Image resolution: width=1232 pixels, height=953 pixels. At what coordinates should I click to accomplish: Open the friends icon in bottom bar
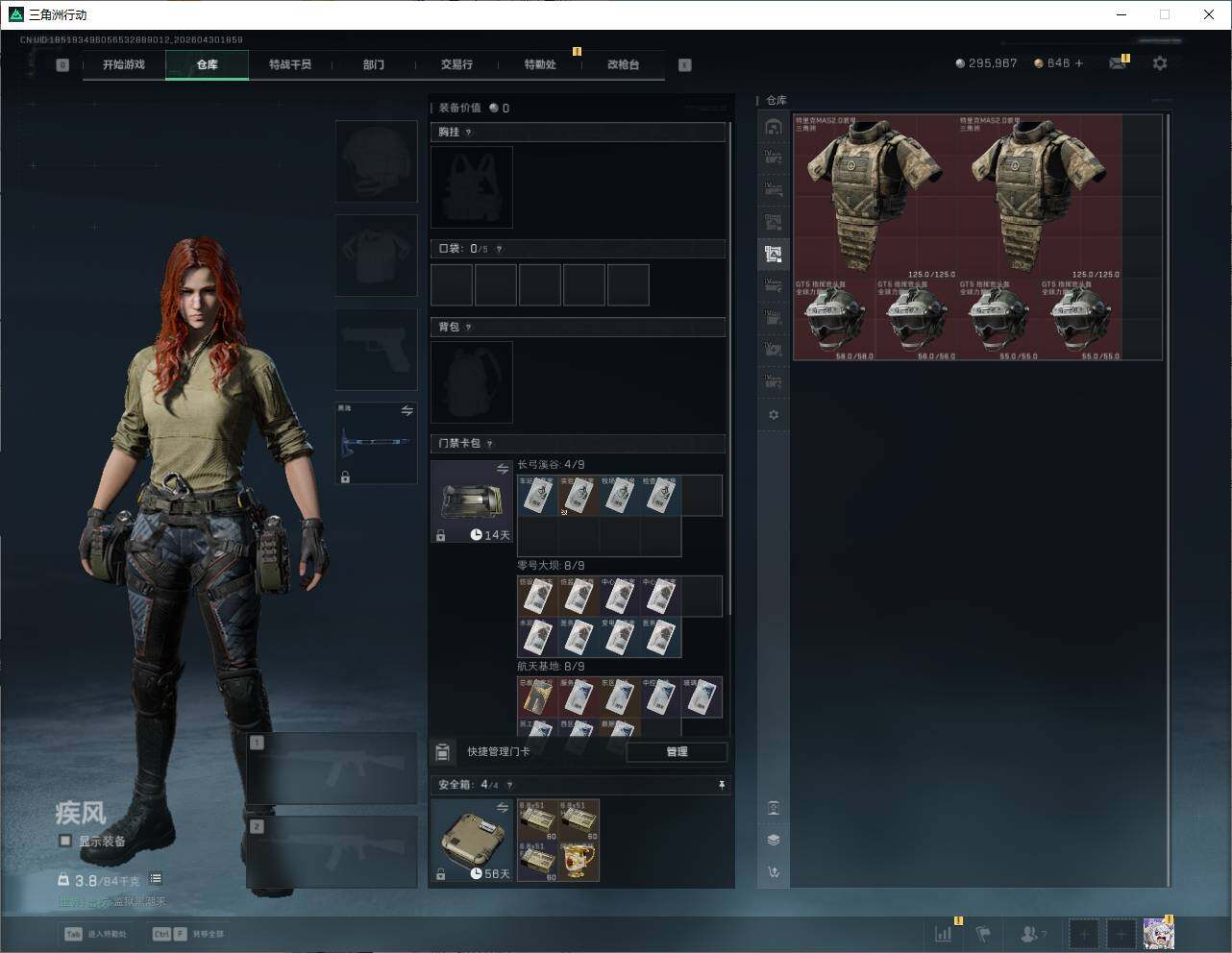point(1031,933)
